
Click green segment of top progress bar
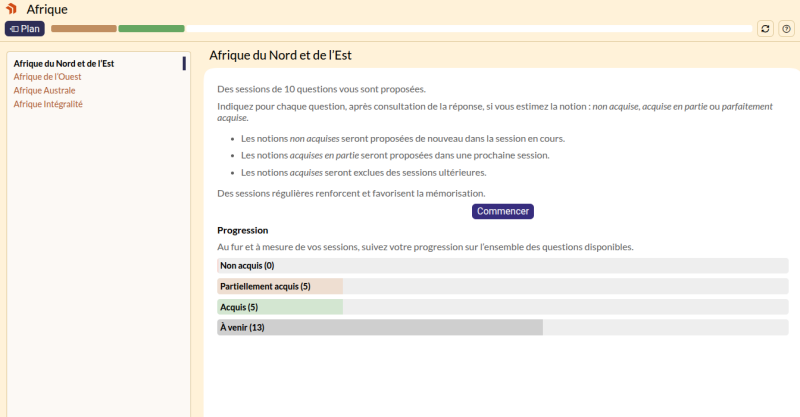click(152, 29)
